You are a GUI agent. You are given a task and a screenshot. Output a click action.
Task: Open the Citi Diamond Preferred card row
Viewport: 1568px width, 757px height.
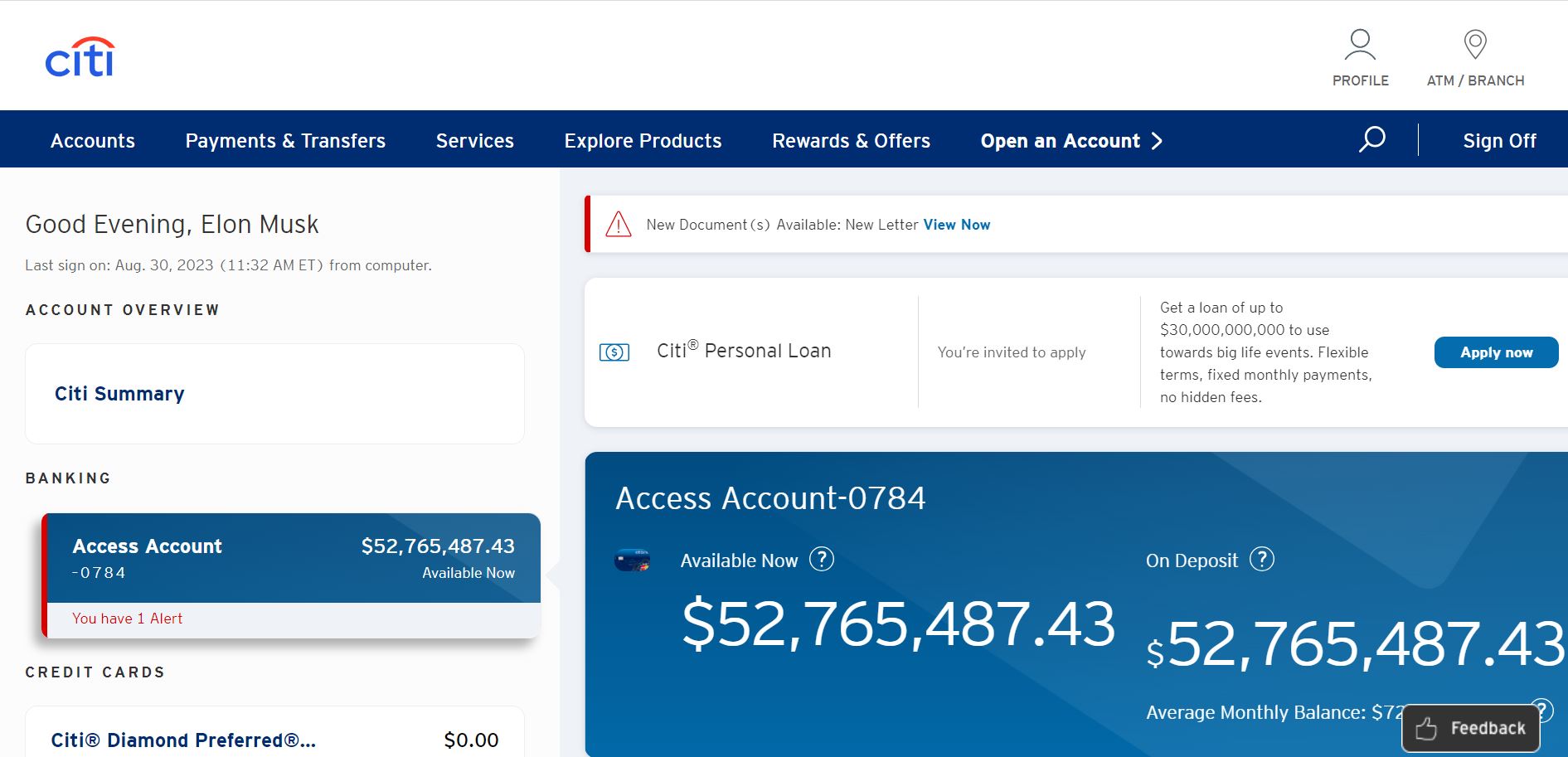tap(274, 732)
